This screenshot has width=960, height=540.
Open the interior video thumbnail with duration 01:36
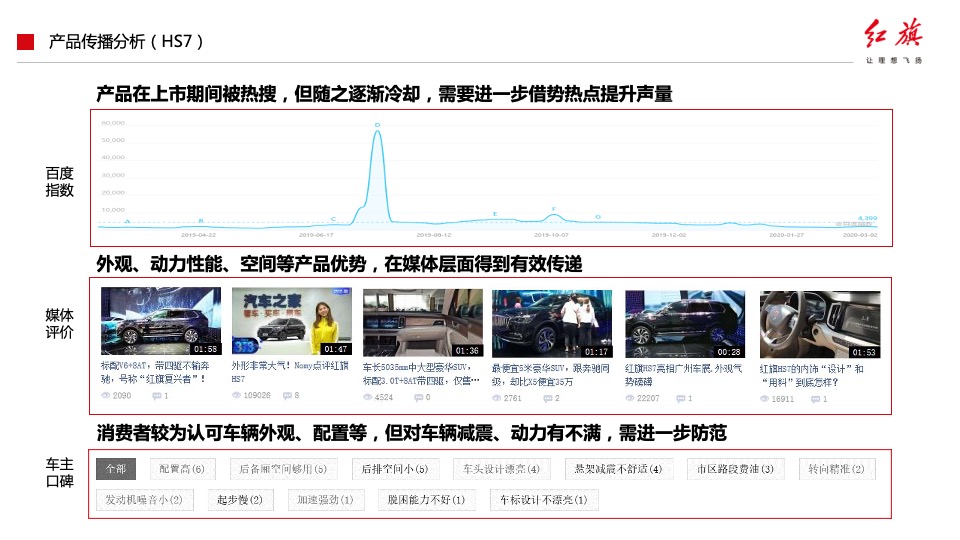[422, 323]
